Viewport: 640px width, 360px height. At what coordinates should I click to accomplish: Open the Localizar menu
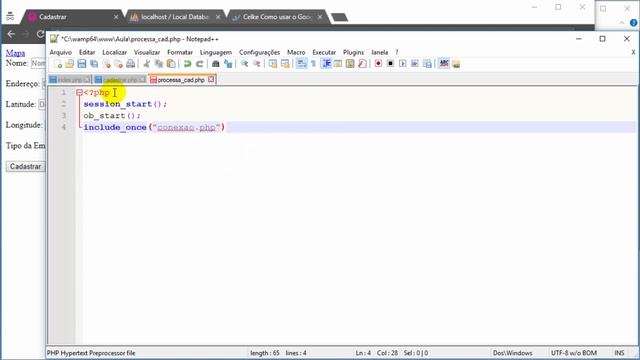point(114,52)
